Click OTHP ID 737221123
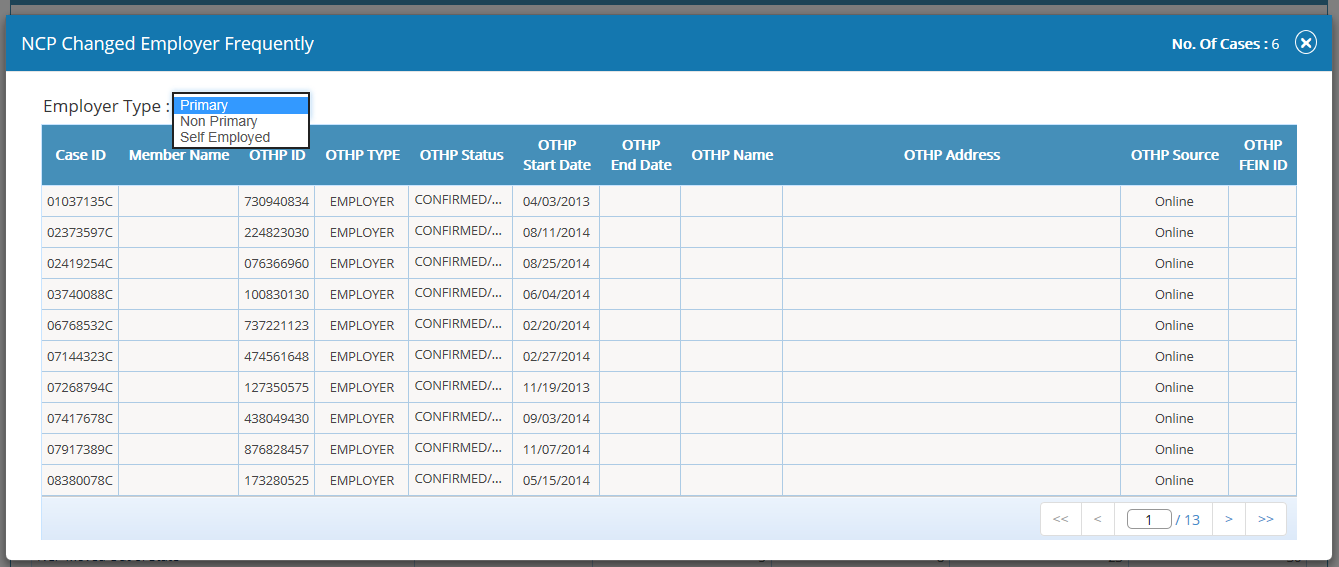Viewport: 1339px width, 567px height. (277, 325)
